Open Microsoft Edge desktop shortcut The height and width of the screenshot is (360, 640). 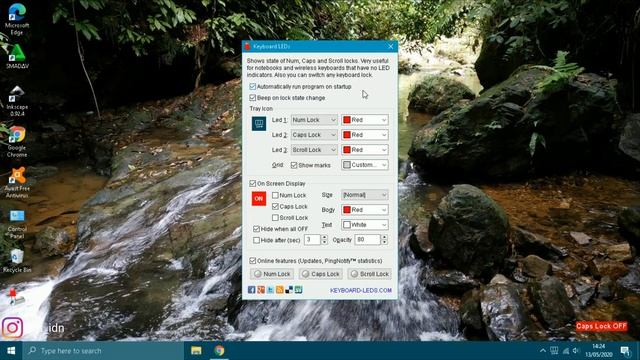point(17,19)
